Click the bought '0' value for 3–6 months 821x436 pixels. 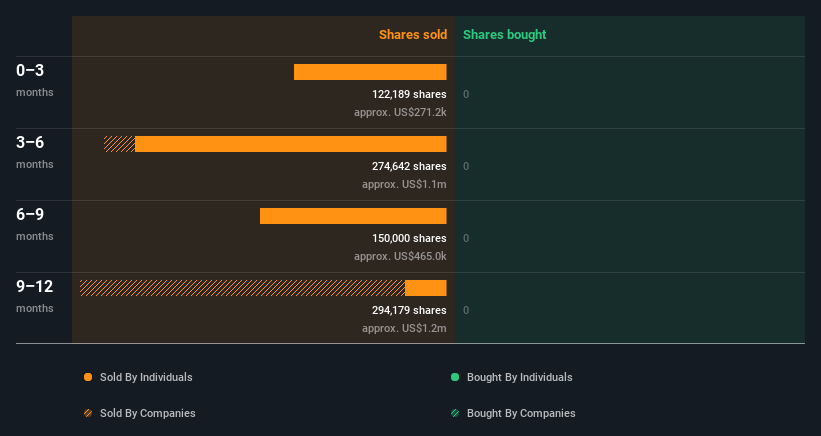coord(466,166)
